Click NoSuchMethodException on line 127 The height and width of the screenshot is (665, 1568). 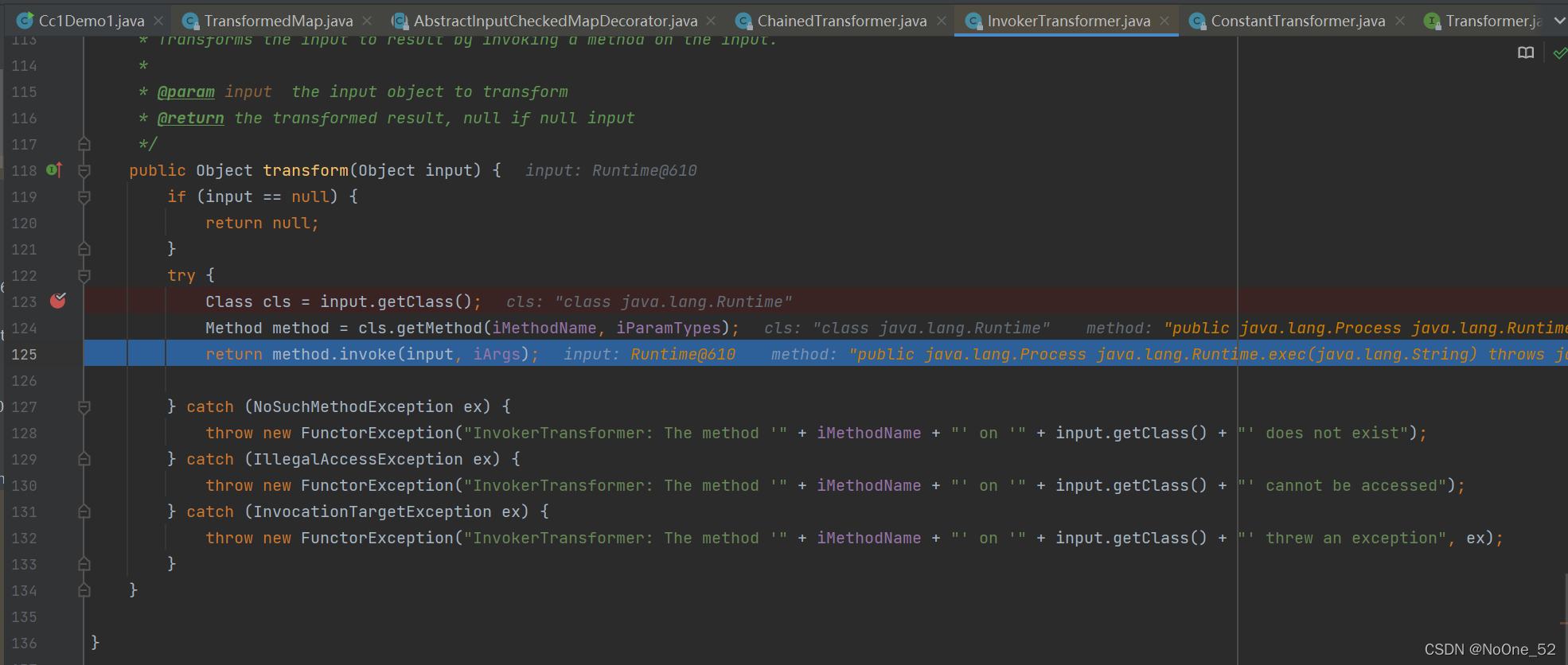tap(353, 406)
